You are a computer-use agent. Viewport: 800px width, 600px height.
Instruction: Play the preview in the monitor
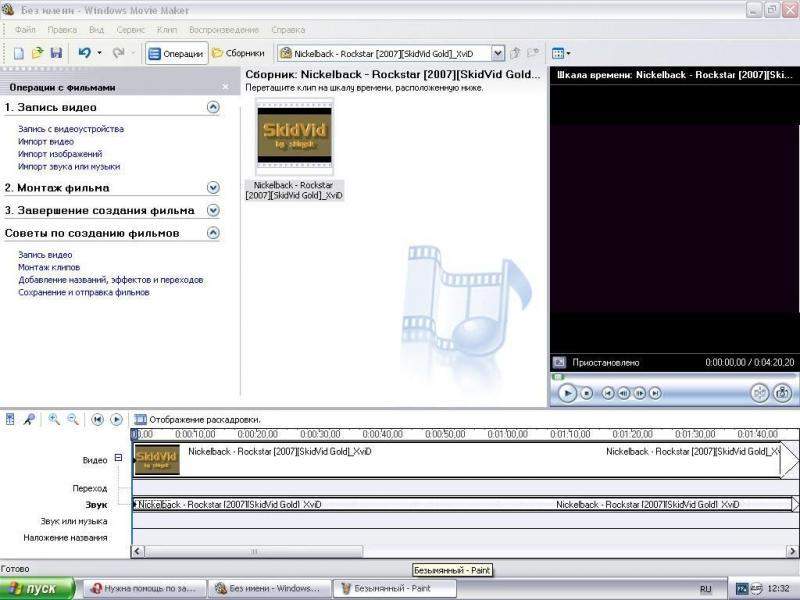pyautogui.click(x=567, y=393)
